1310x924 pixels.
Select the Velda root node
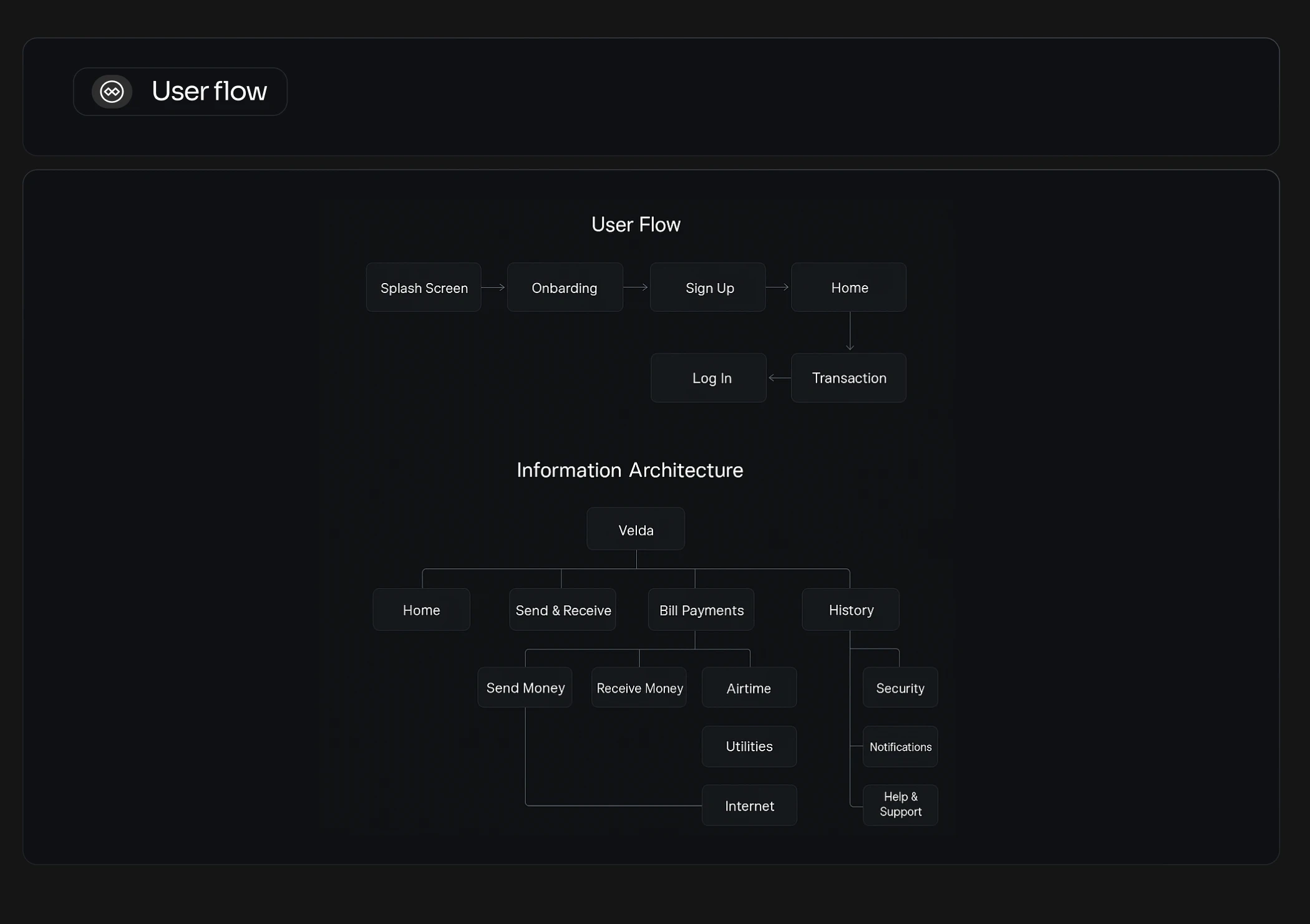pos(636,529)
